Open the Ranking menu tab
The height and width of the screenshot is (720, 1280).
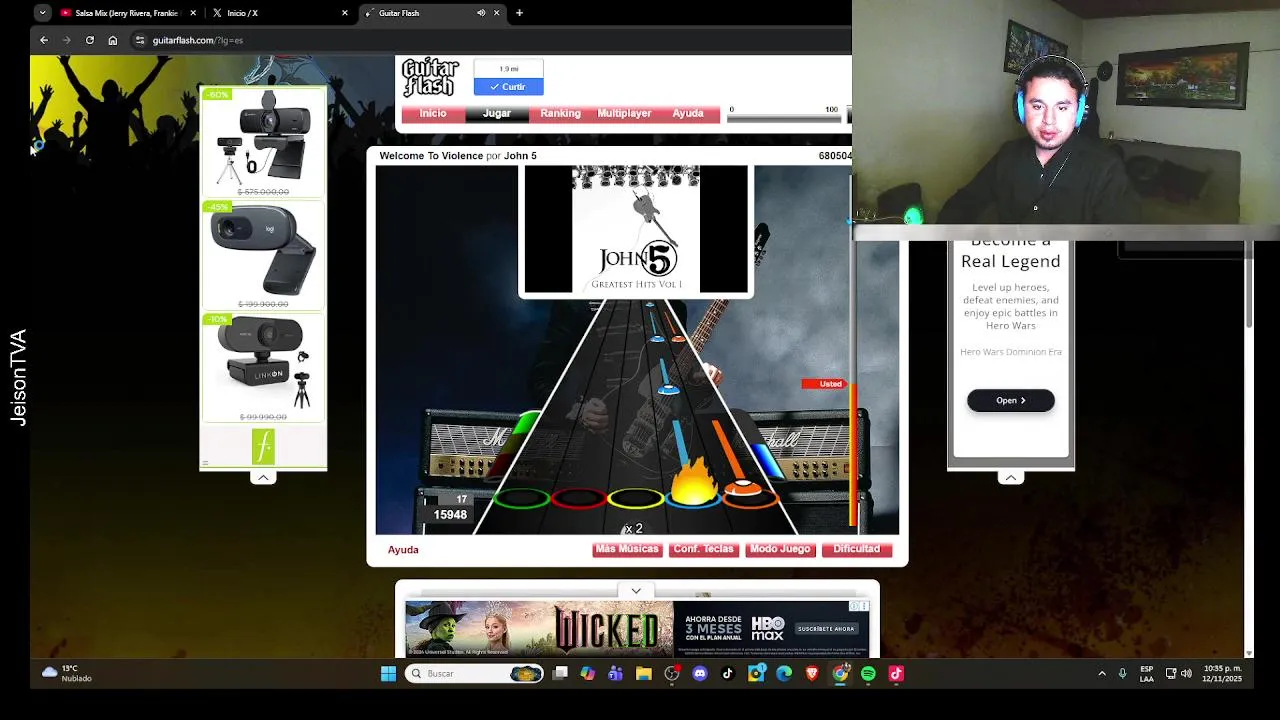(560, 113)
